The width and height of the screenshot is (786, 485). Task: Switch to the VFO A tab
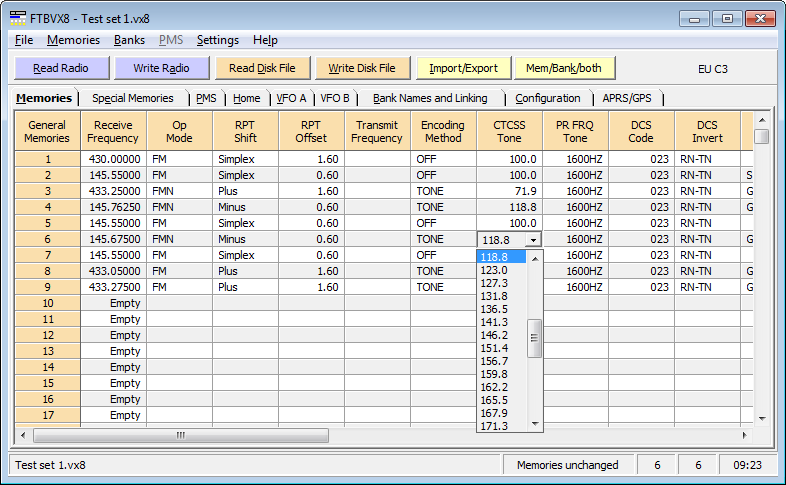pyautogui.click(x=291, y=98)
